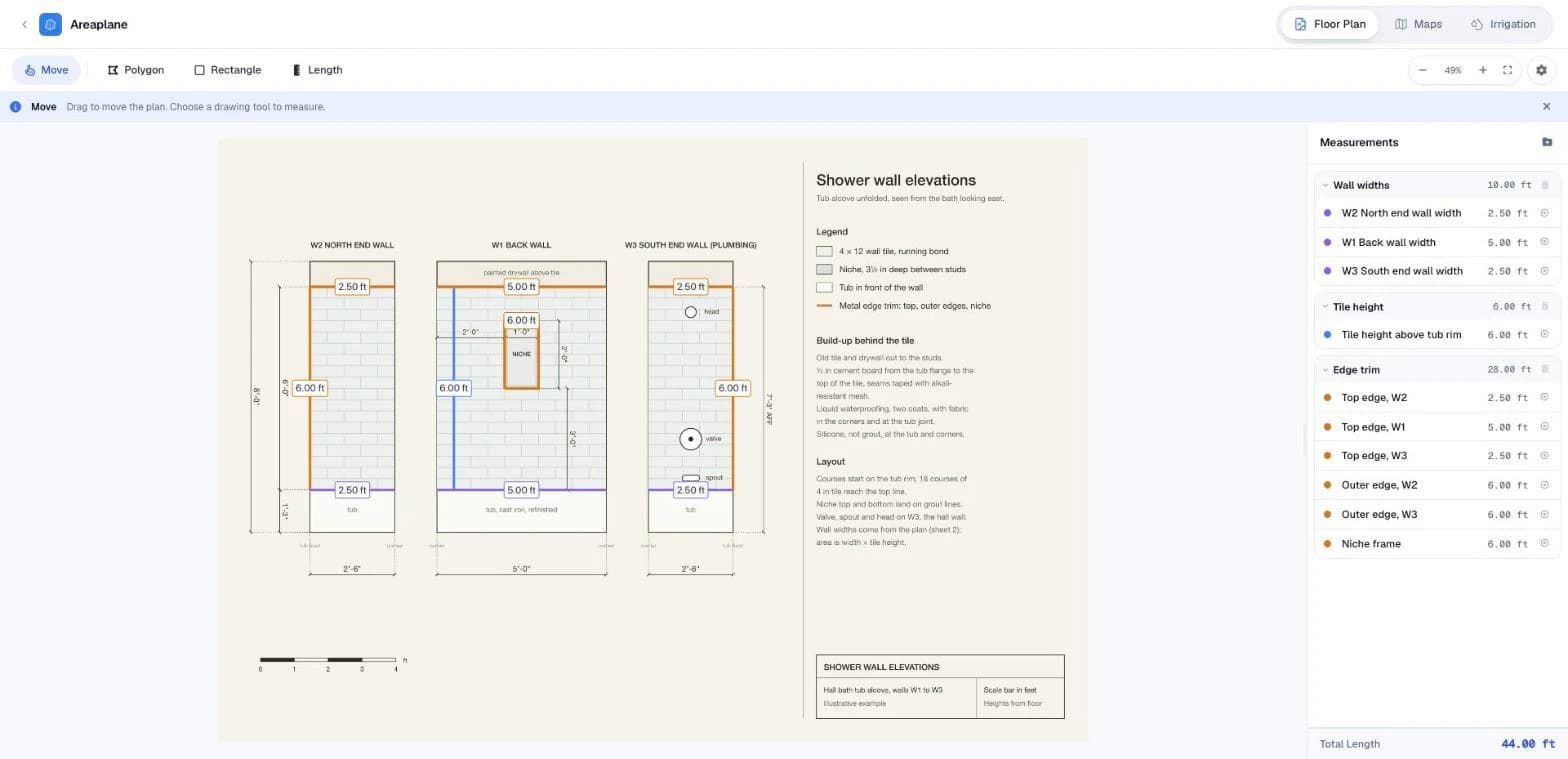This screenshot has width=1568, height=759.
Task: Click the 6.00 ft label on the niche
Action: coord(521,321)
